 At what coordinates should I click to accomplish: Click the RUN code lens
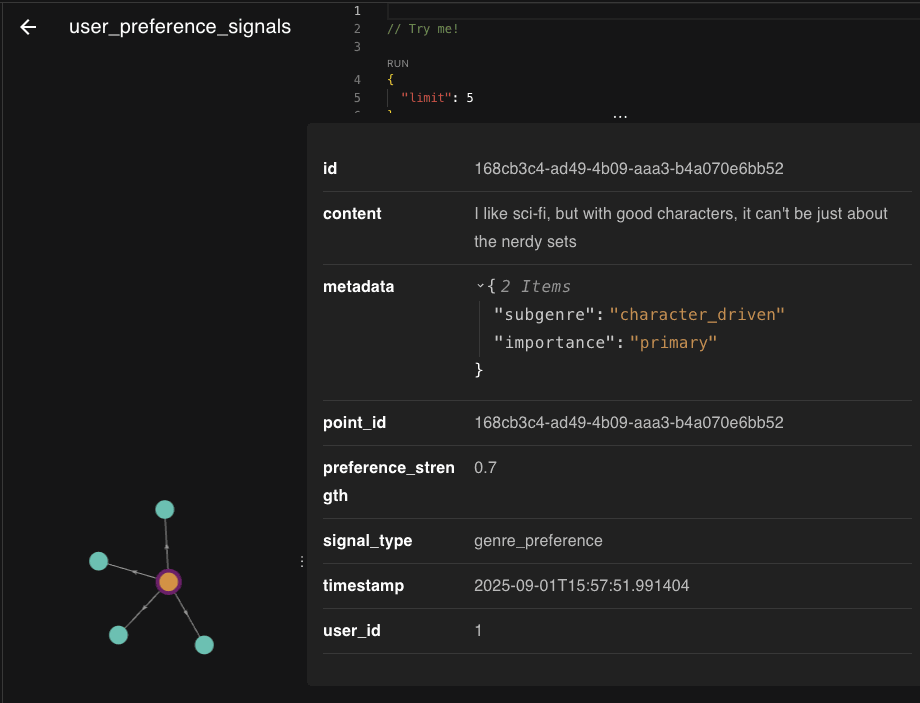point(398,63)
